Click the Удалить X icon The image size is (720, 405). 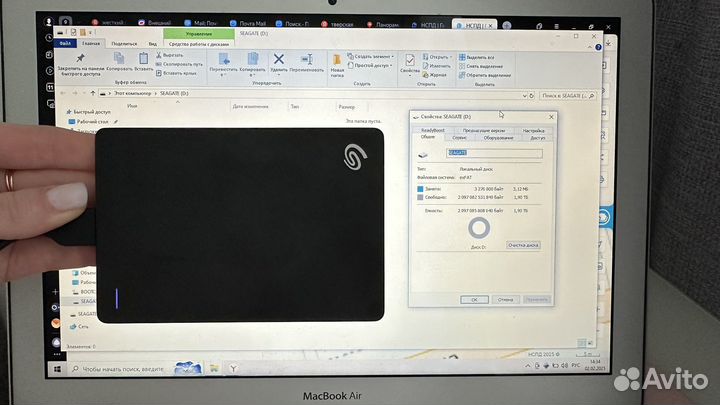coord(278,59)
